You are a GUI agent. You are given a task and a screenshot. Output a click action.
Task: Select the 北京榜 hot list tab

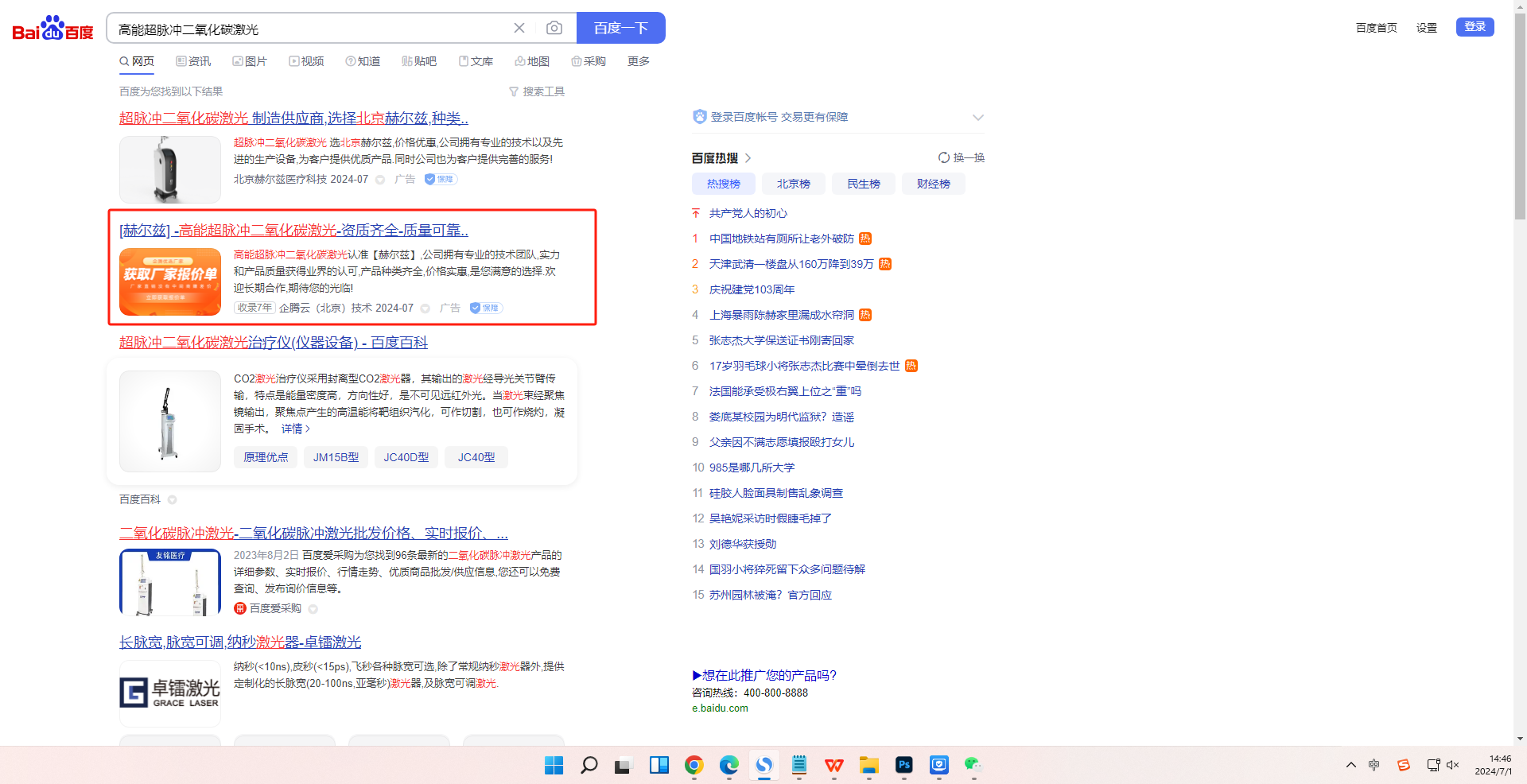tap(793, 184)
